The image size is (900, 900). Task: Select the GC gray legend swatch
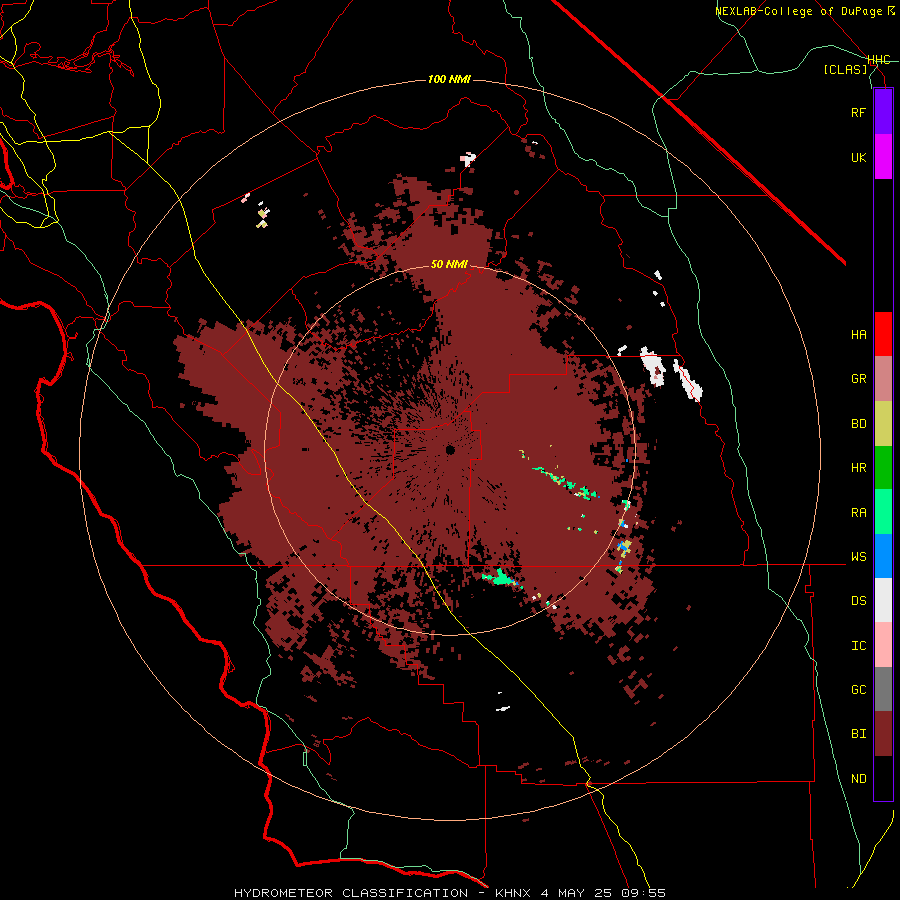[883, 689]
